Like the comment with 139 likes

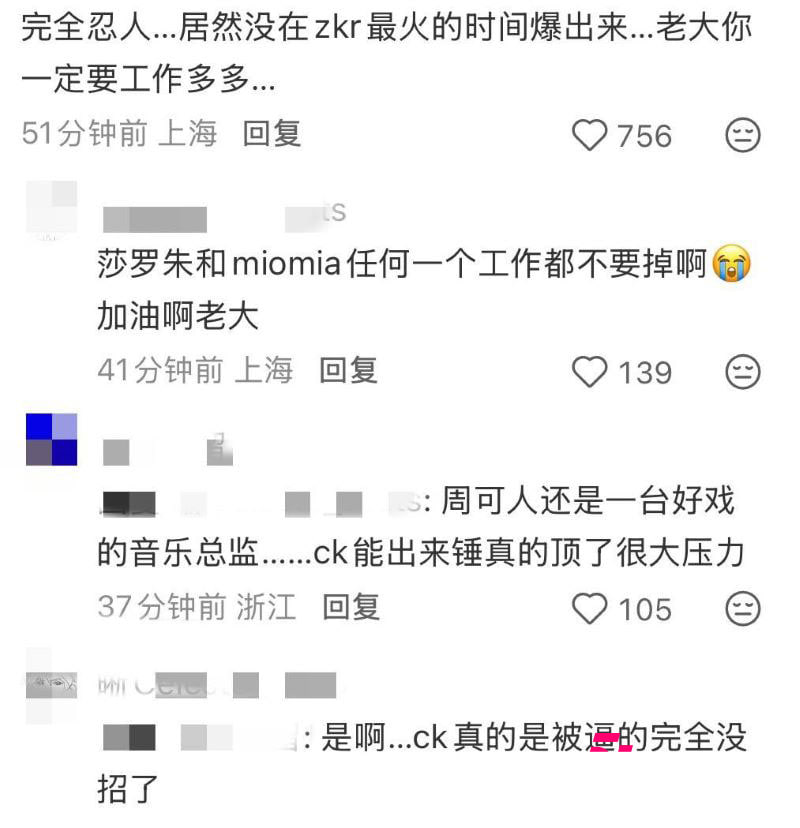pos(589,372)
